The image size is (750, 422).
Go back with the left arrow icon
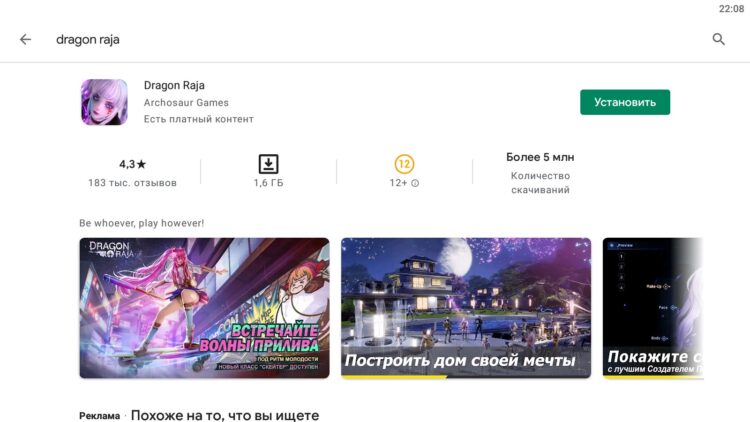(25, 39)
